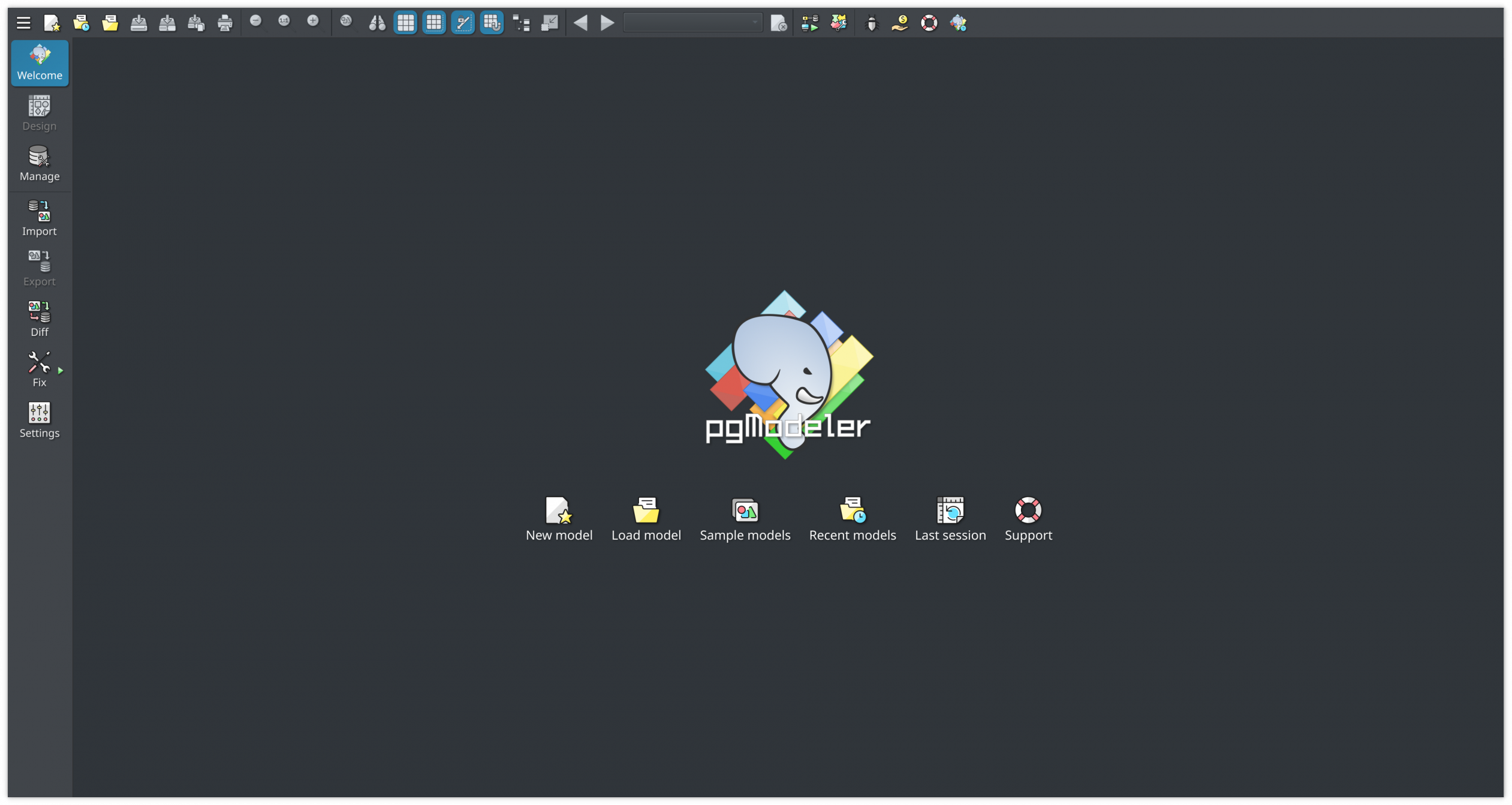
Task: Open the Diff tool in sidebar
Action: click(40, 319)
